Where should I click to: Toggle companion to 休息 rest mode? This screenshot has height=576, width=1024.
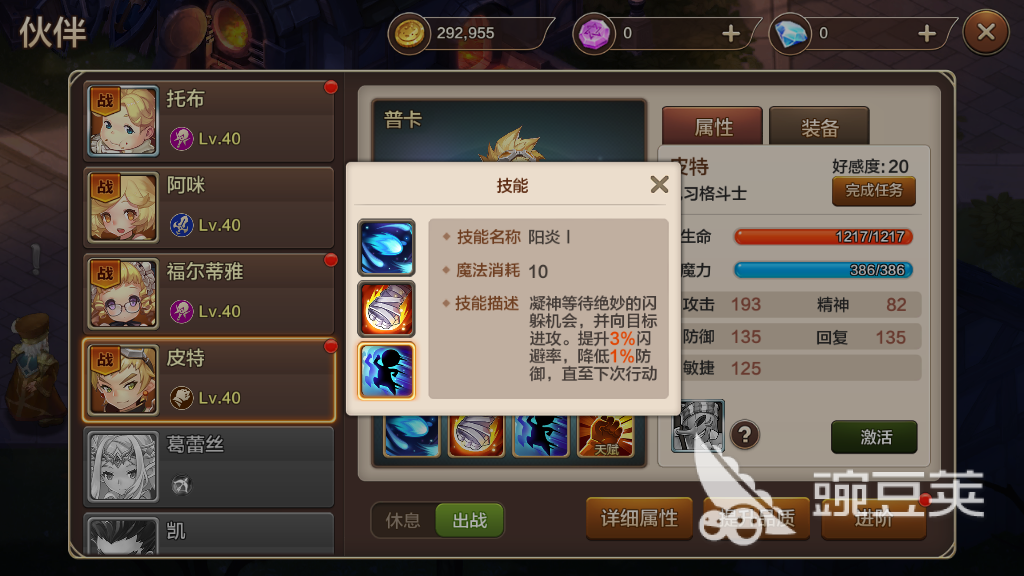(x=403, y=520)
